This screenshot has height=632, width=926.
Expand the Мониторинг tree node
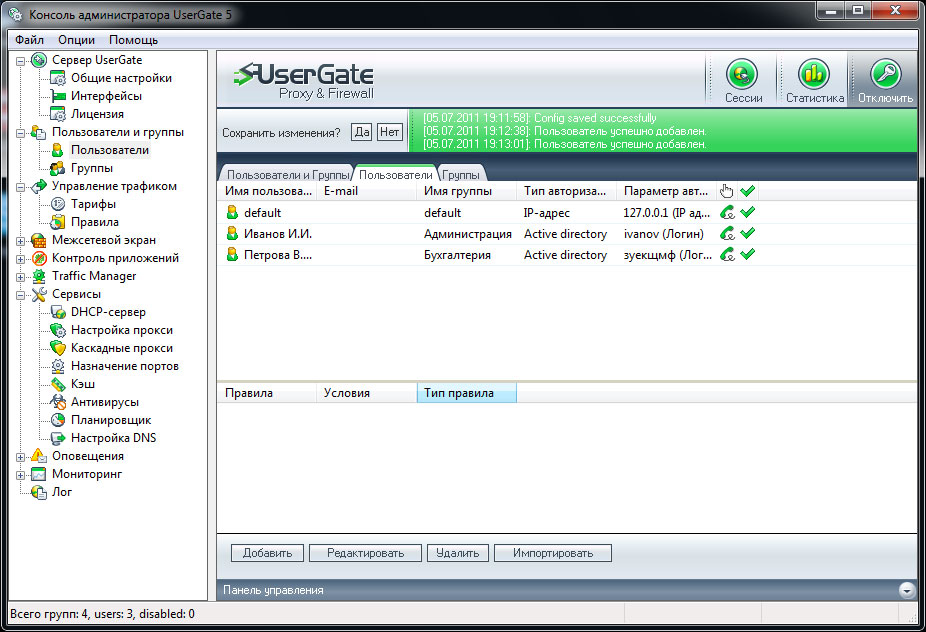(x=21, y=475)
